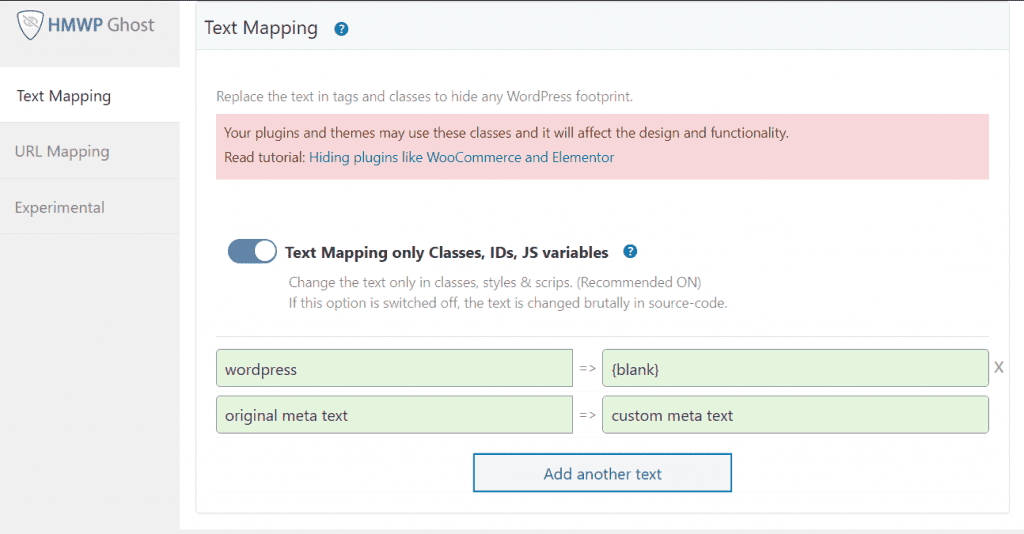The width and height of the screenshot is (1024, 534).
Task: Click into the 'custom meta text' field
Action: [795, 415]
